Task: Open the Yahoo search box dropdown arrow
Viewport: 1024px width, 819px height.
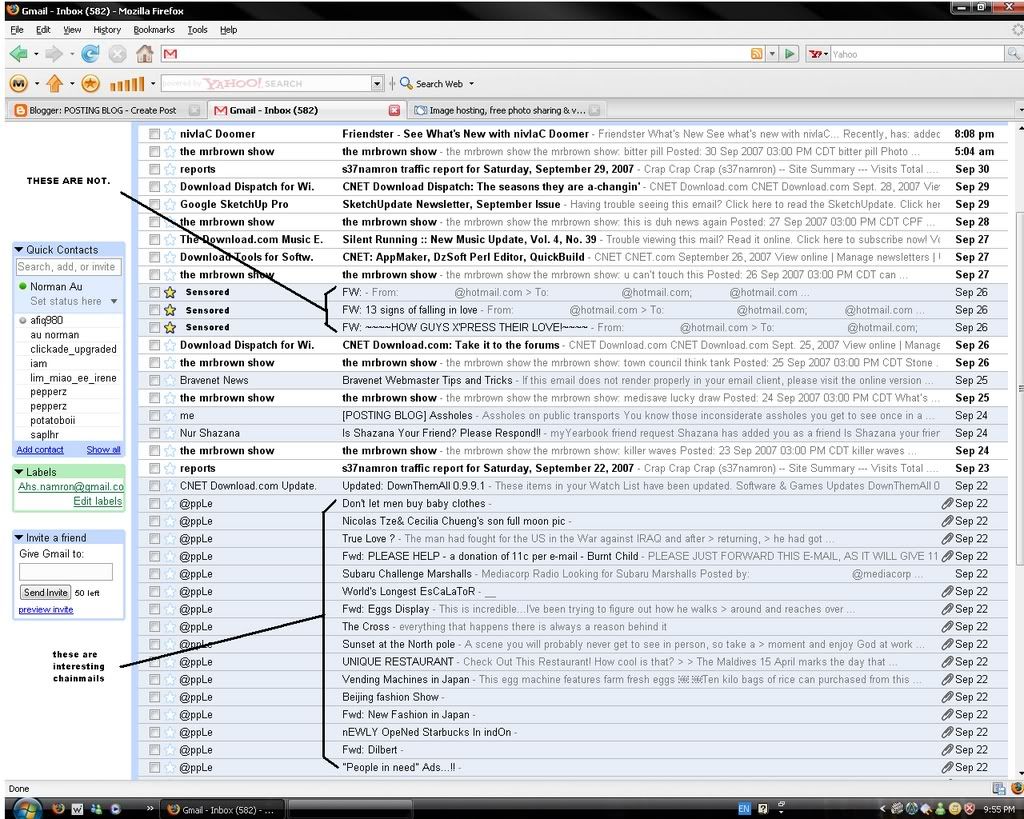Action: point(377,84)
